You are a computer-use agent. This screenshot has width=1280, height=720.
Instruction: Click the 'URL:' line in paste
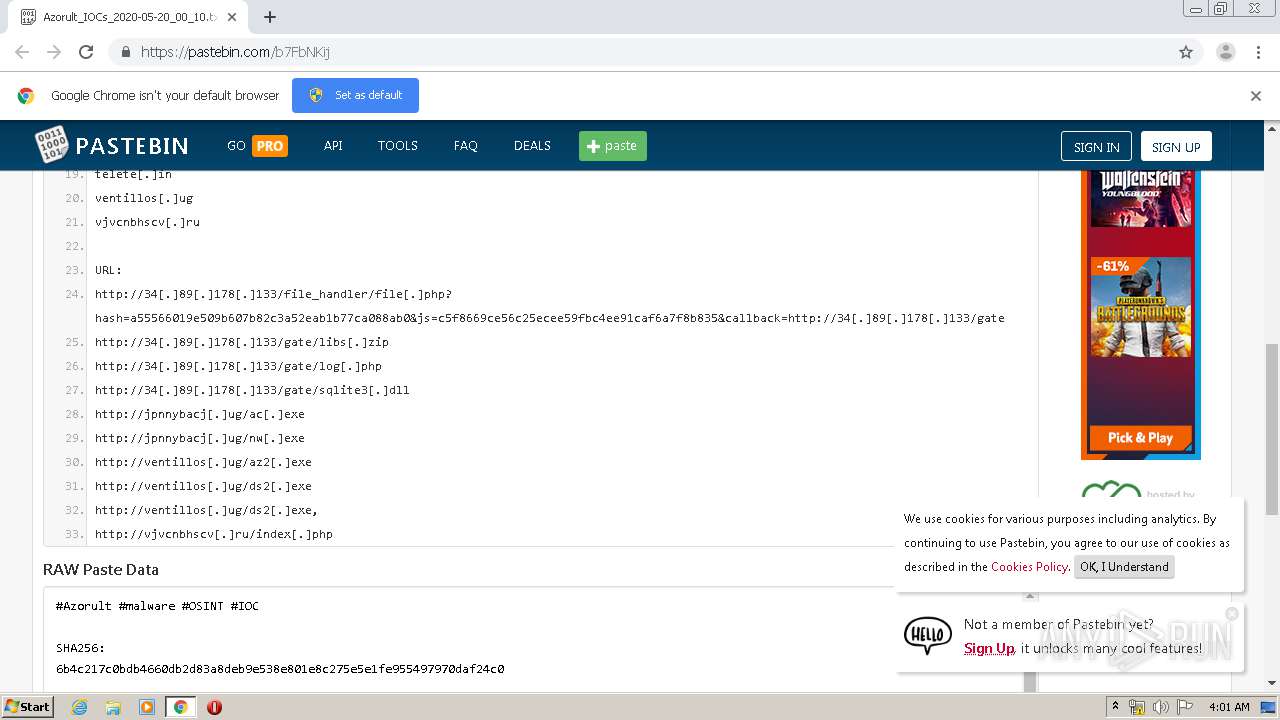[x=108, y=270]
